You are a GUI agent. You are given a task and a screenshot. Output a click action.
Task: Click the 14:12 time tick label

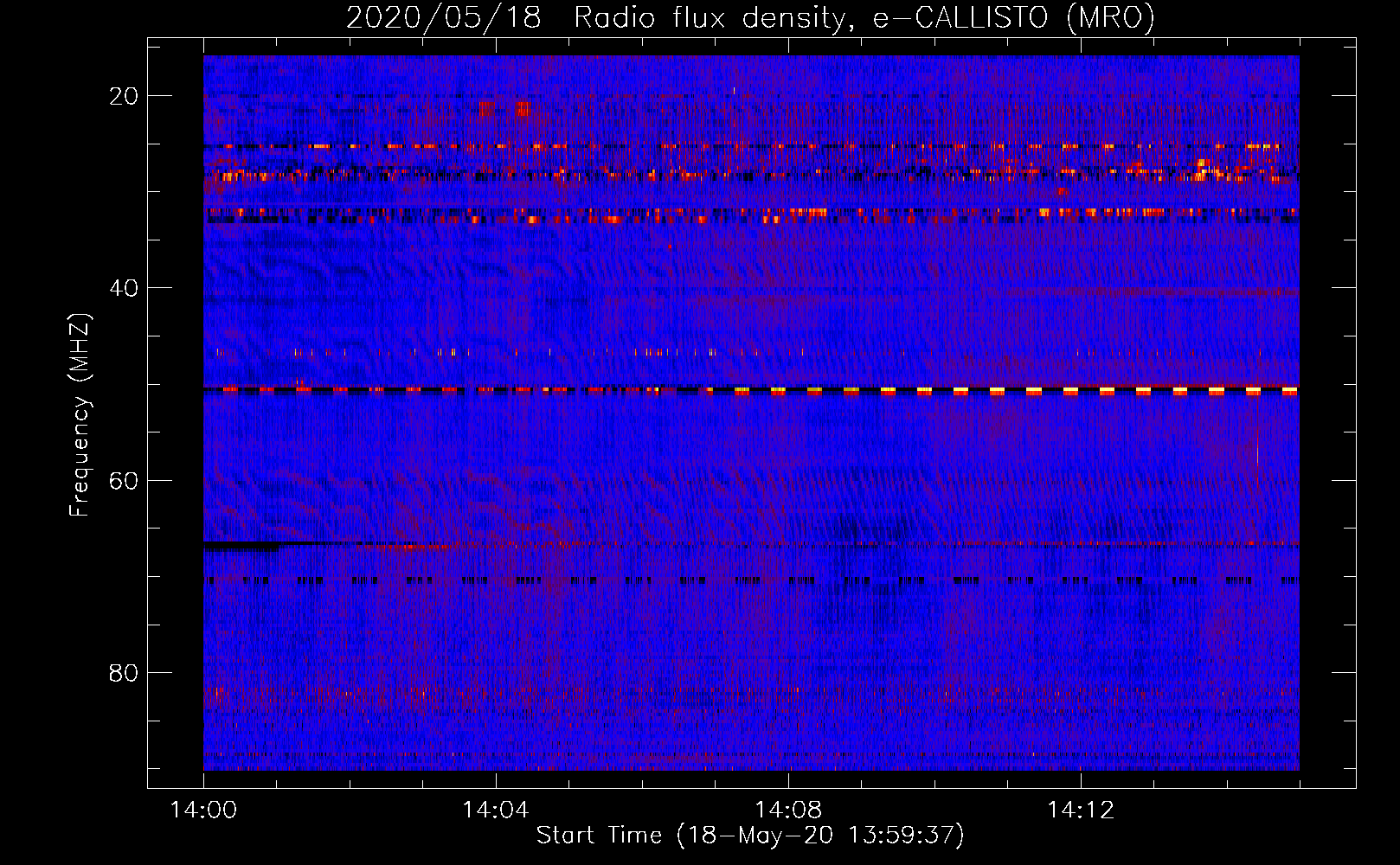click(1081, 811)
